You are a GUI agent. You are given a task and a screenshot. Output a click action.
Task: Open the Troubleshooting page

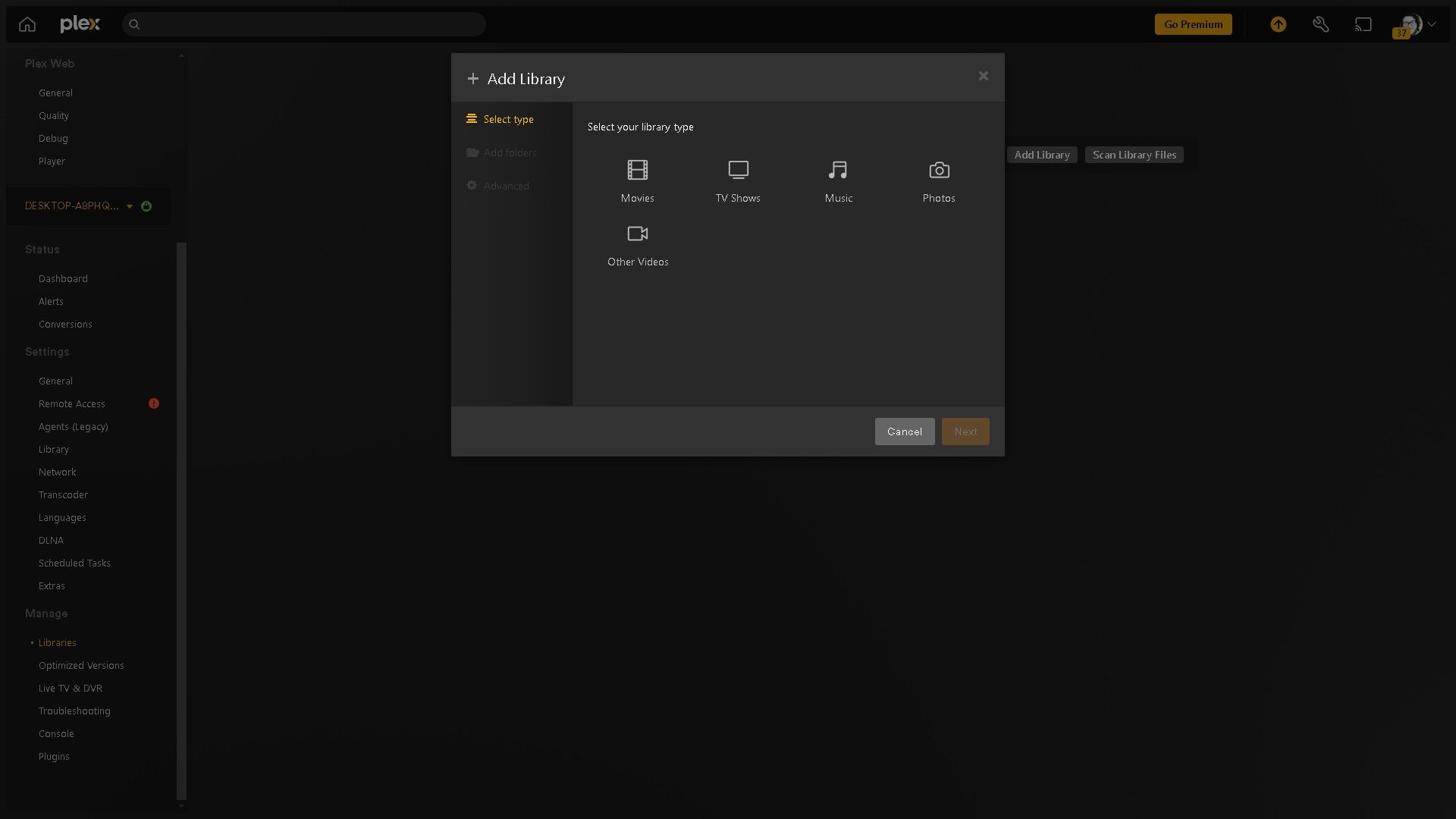coord(74,711)
